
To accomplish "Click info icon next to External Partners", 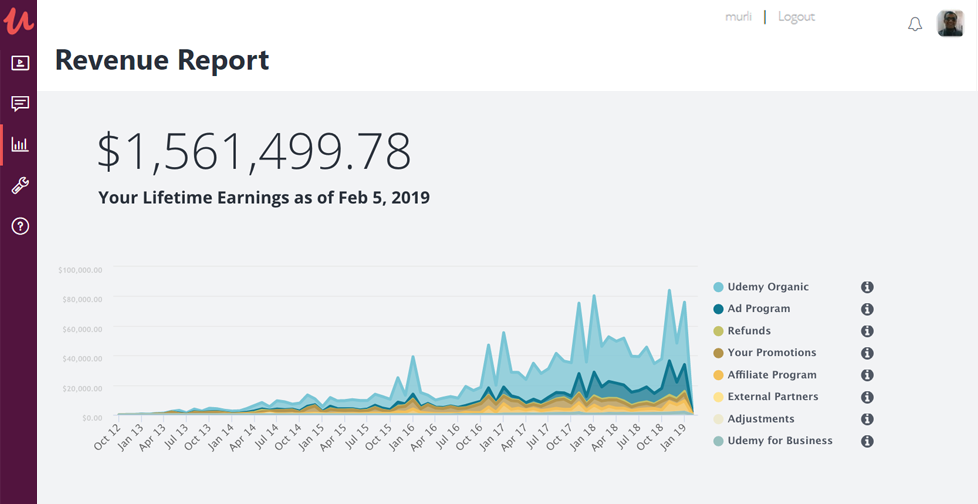I will coord(867,397).
